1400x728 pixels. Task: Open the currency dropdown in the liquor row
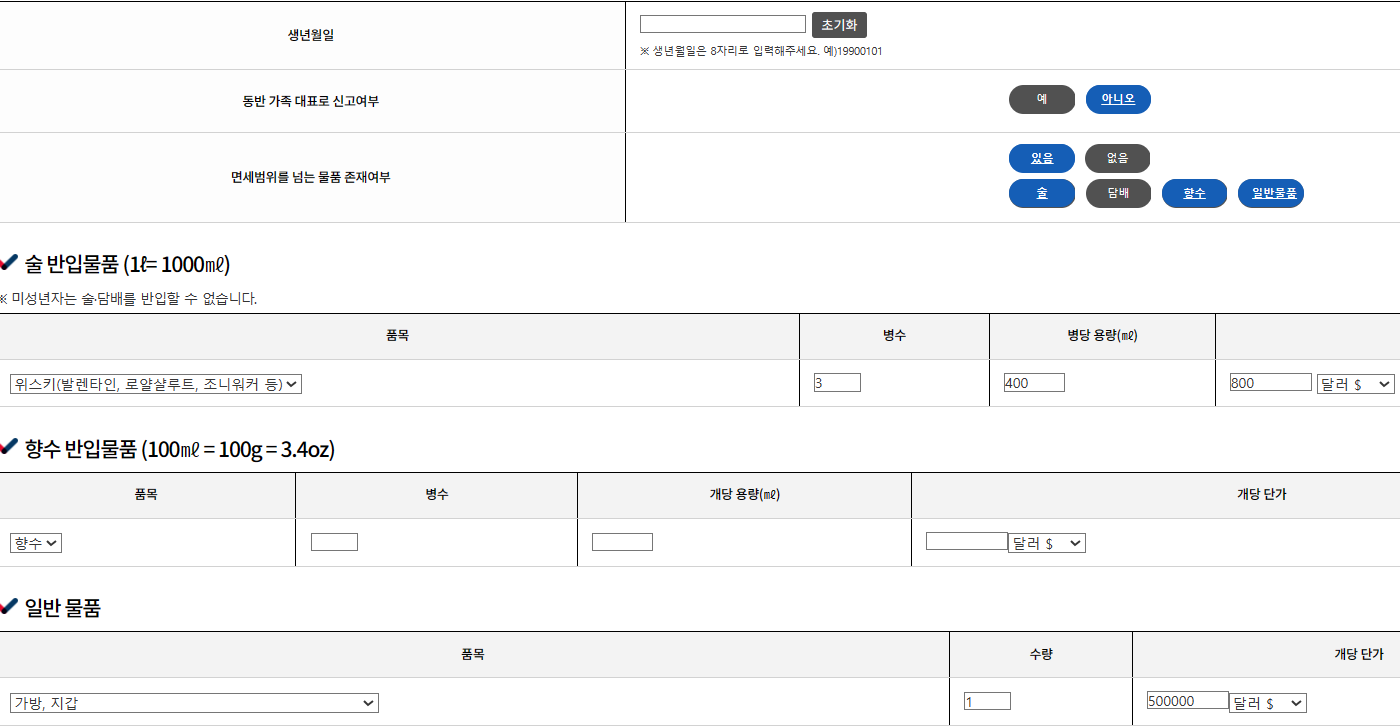(x=1355, y=384)
